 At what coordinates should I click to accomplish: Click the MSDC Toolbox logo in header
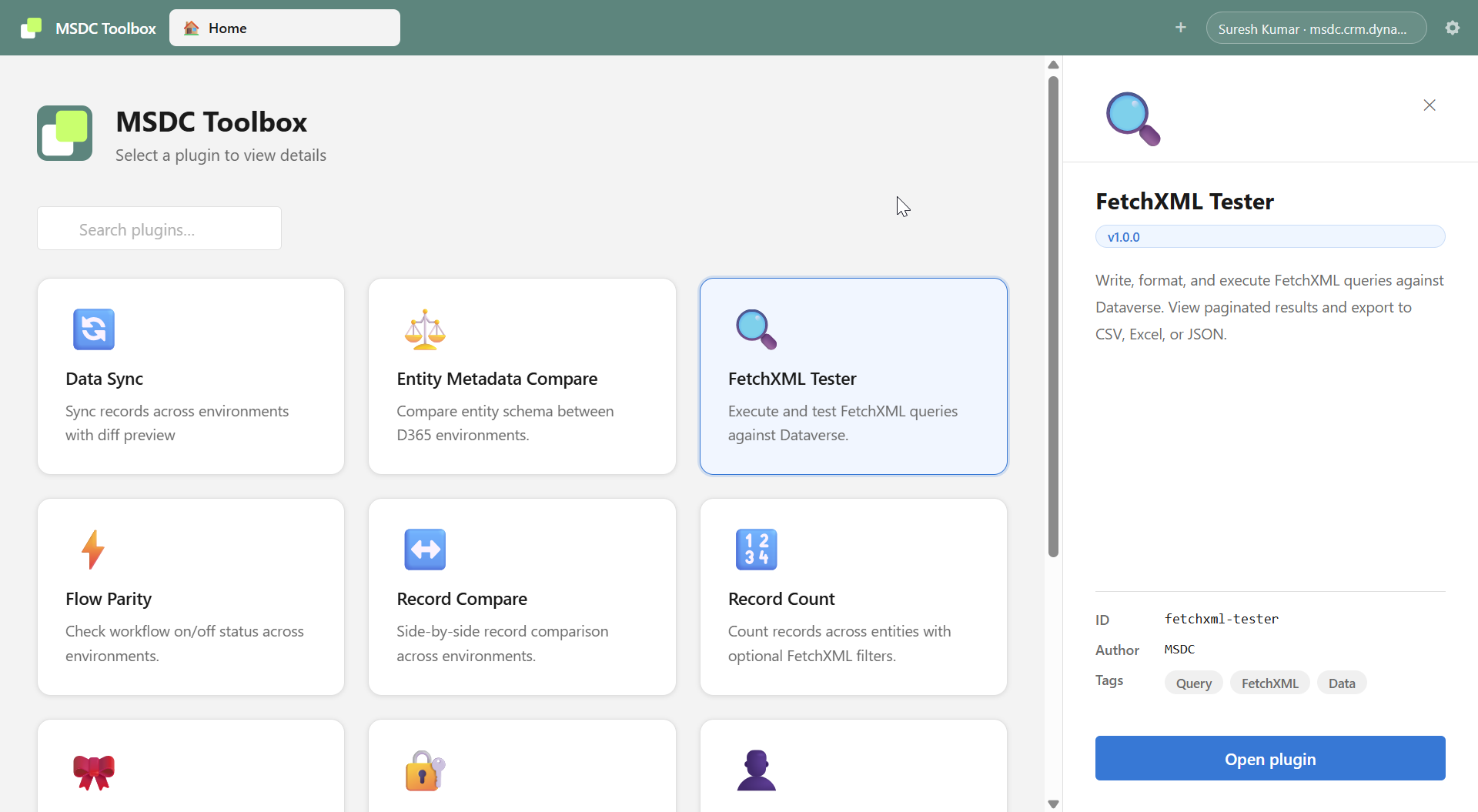pyautogui.click(x=31, y=28)
